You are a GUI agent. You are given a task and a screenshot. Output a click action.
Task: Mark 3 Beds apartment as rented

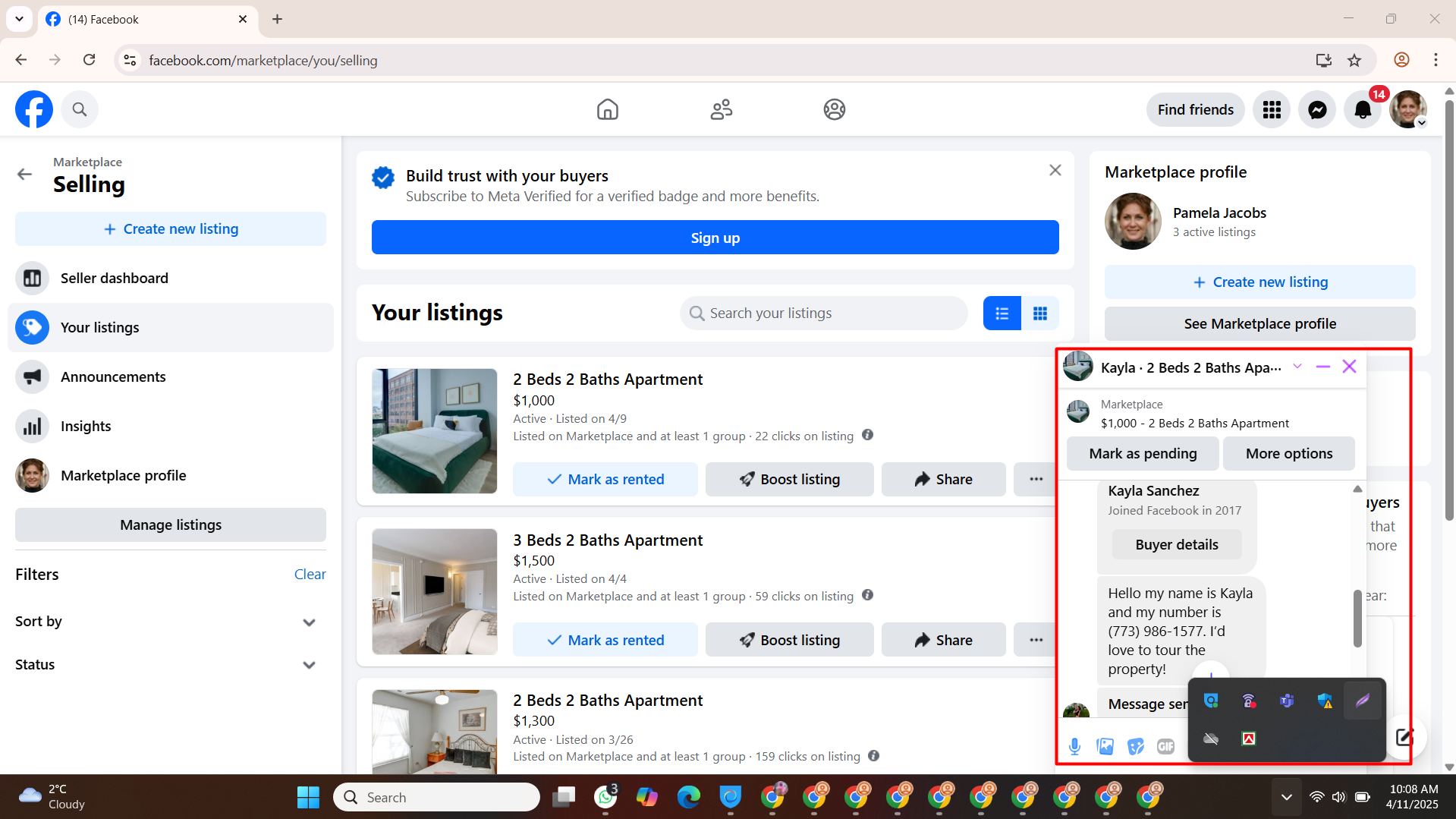pyautogui.click(x=605, y=640)
